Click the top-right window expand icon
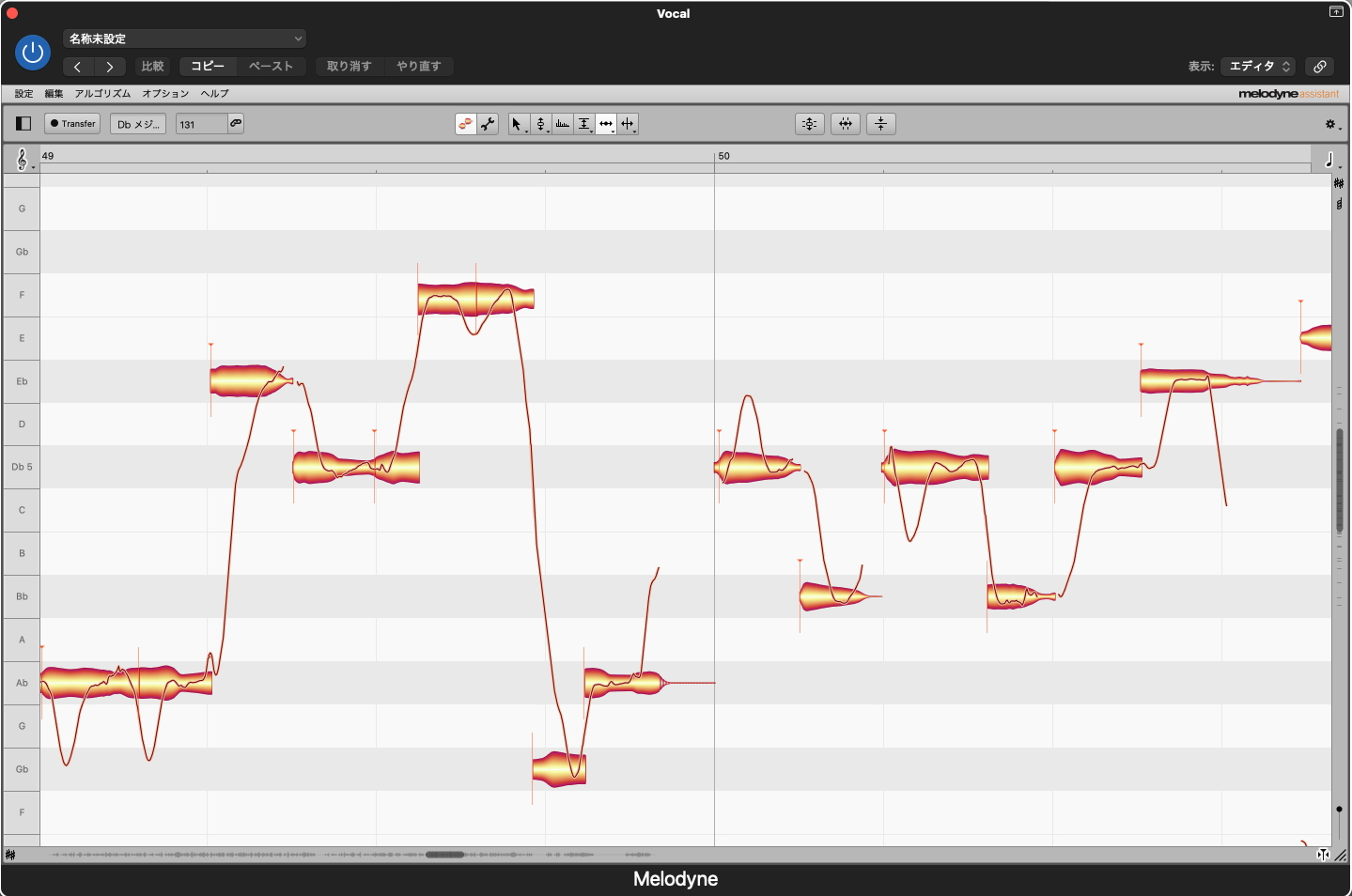This screenshot has height=896, width=1352. click(1335, 12)
